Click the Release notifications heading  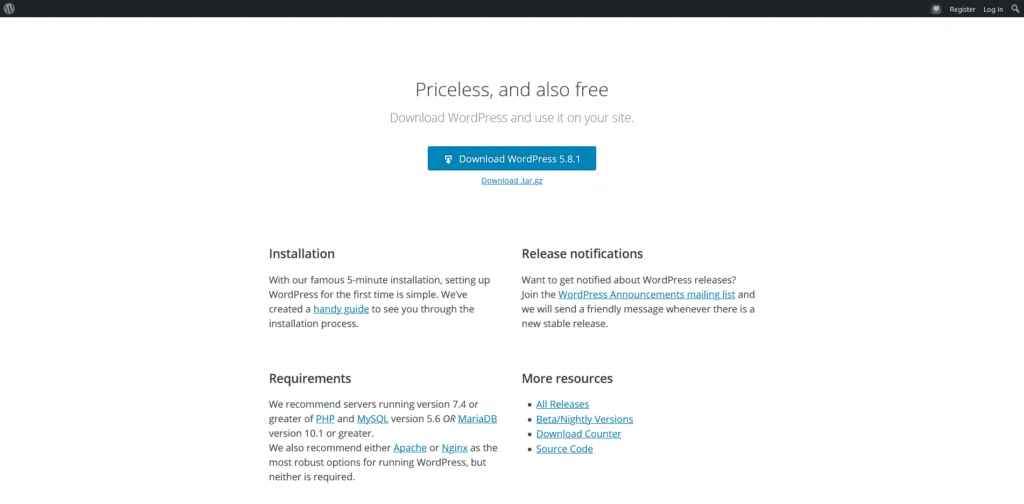(x=582, y=253)
